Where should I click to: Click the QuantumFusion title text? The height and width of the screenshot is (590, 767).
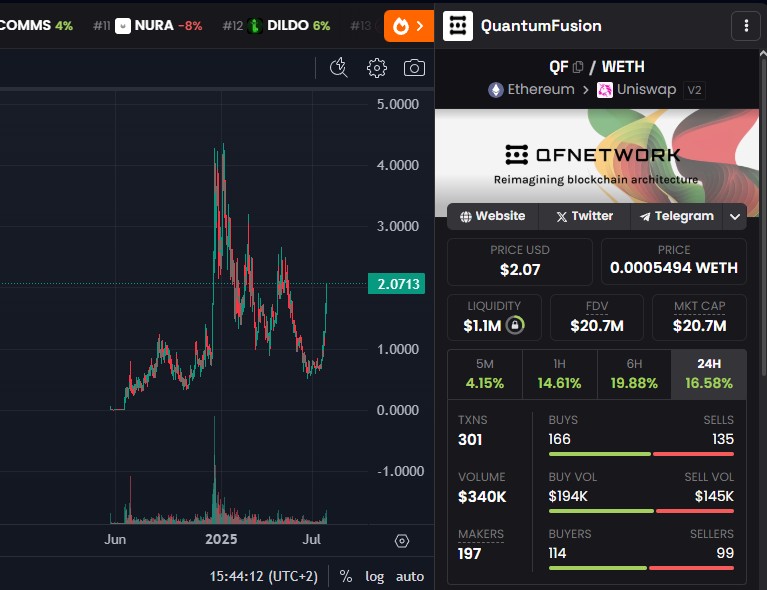click(x=541, y=26)
